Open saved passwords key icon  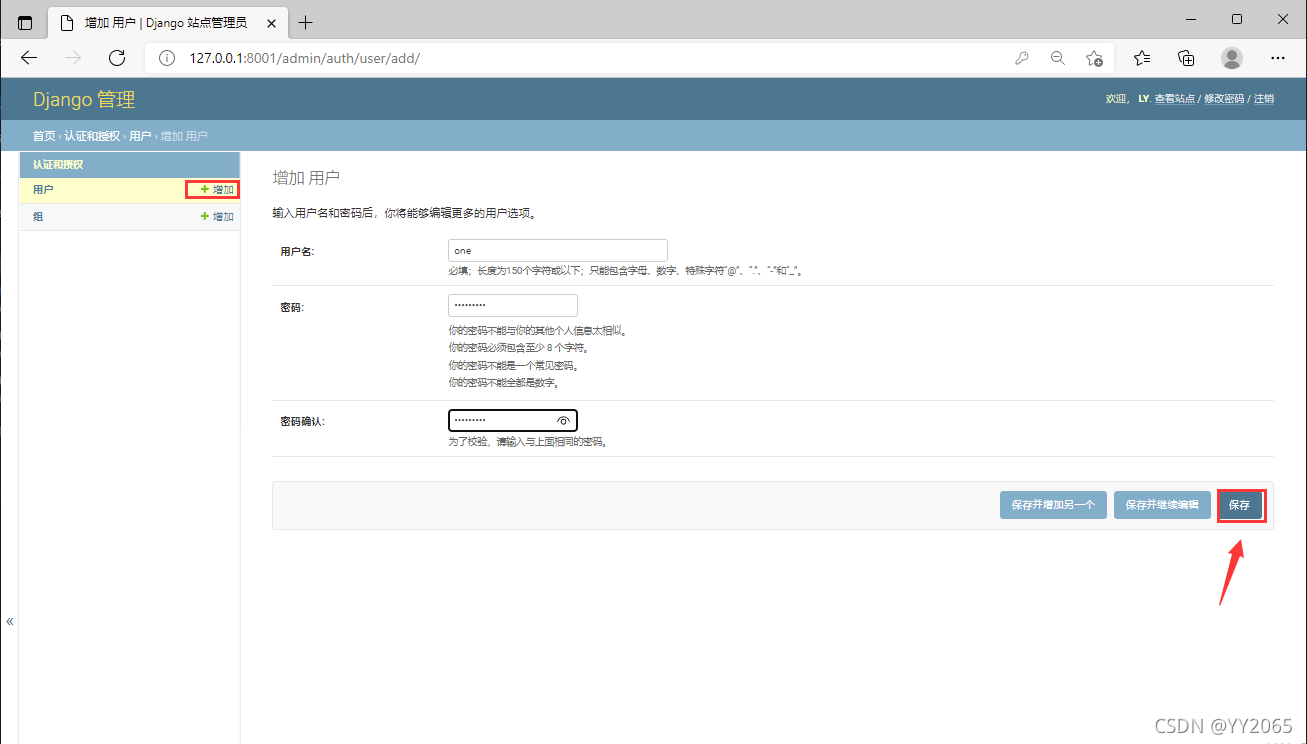tap(1021, 58)
